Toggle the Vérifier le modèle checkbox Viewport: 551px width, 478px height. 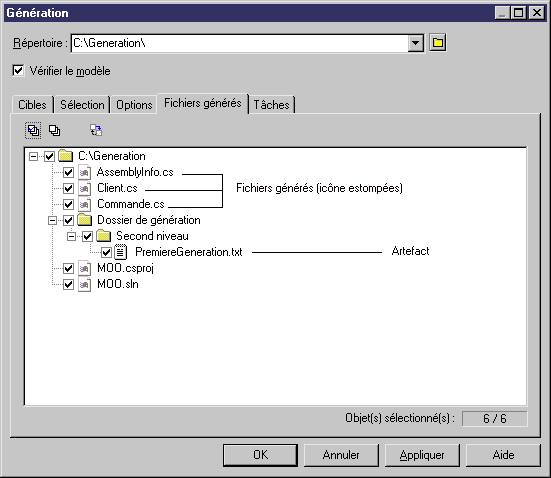(x=18, y=70)
